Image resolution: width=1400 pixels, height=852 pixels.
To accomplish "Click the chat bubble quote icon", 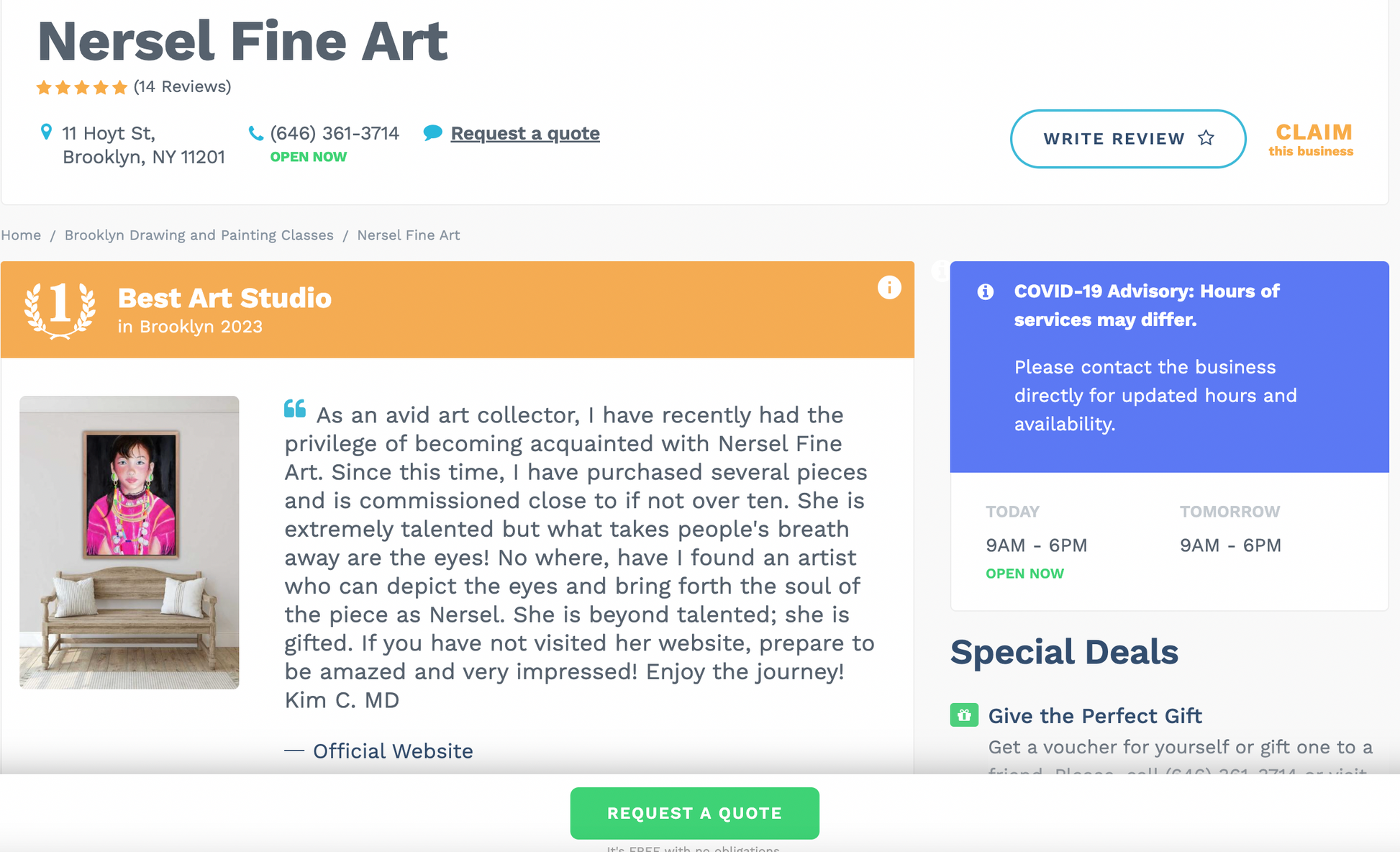I will 432,133.
